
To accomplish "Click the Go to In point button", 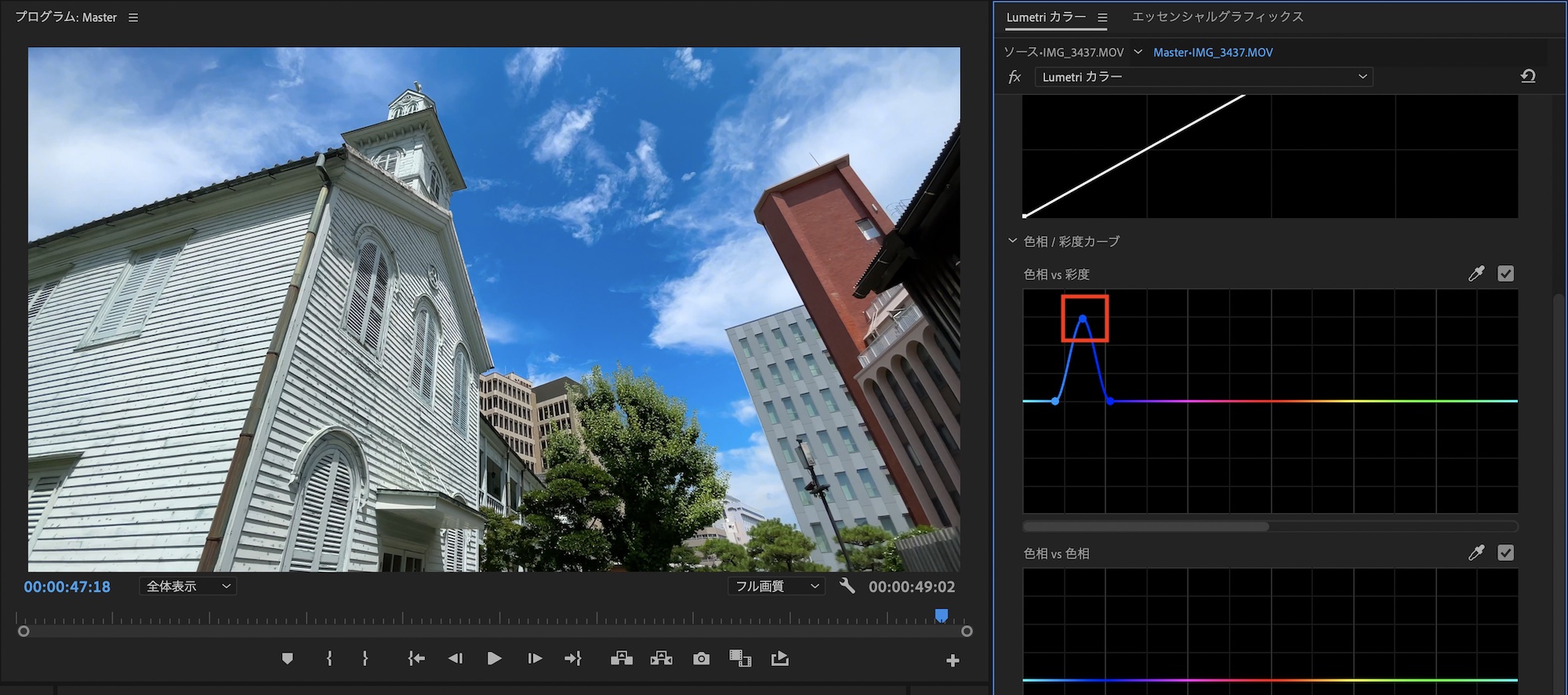I will click(416, 659).
